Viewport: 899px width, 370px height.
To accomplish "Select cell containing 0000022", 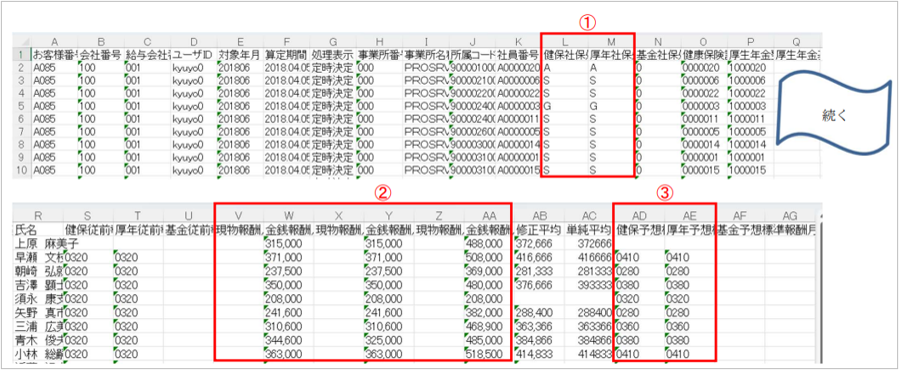I will (x=704, y=94).
